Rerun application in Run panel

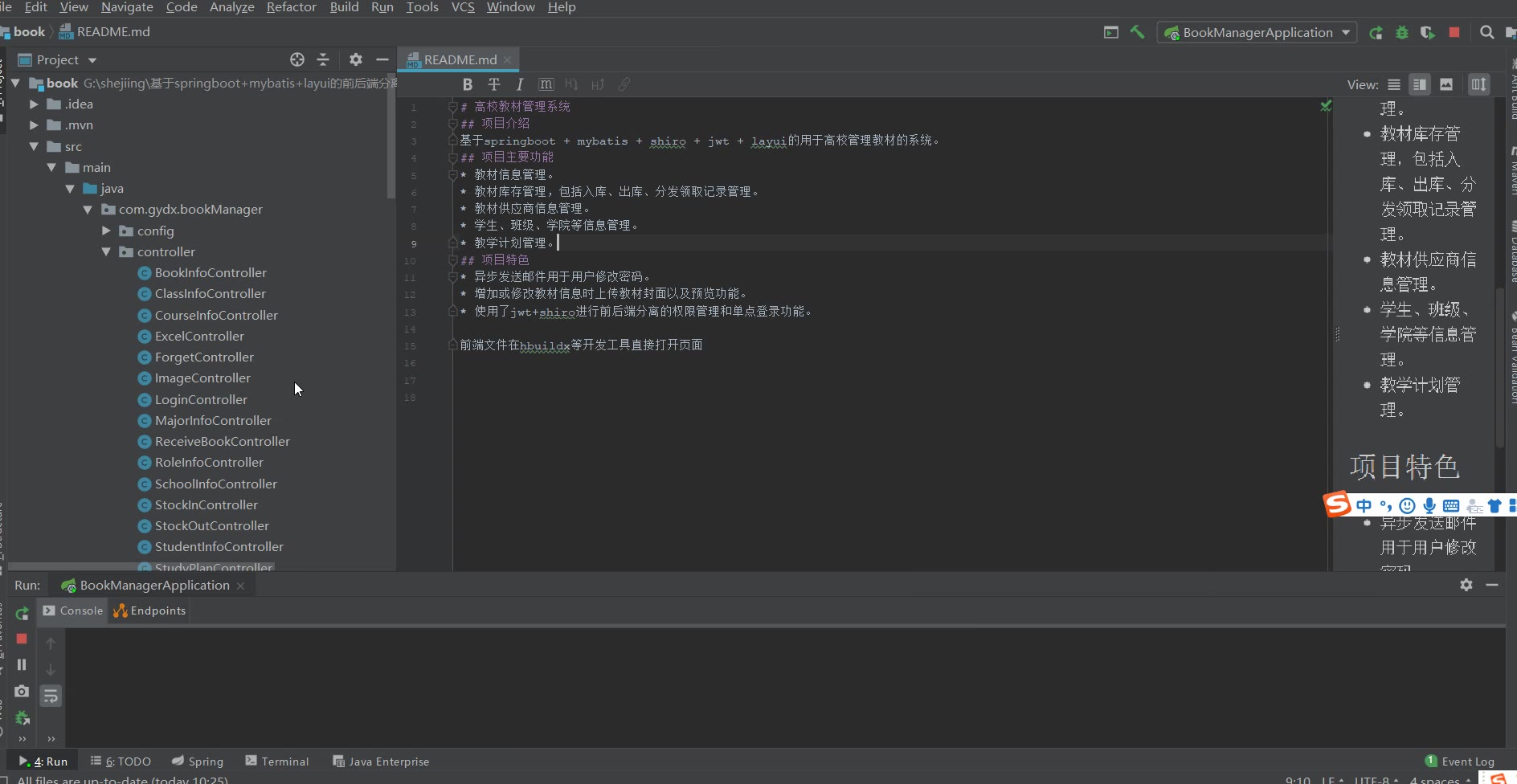point(22,614)
